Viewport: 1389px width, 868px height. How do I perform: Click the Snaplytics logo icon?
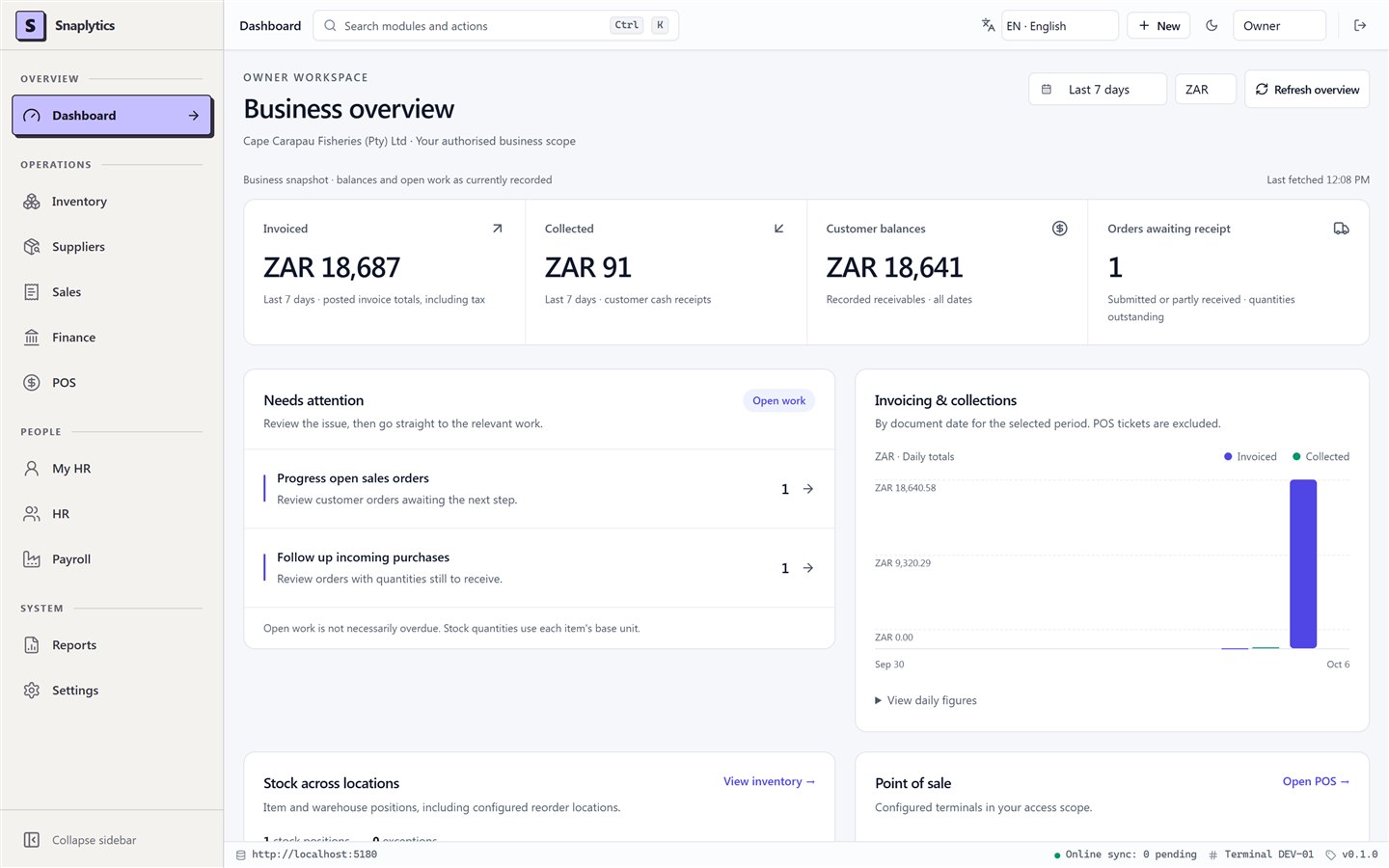(x=31, y=26)
